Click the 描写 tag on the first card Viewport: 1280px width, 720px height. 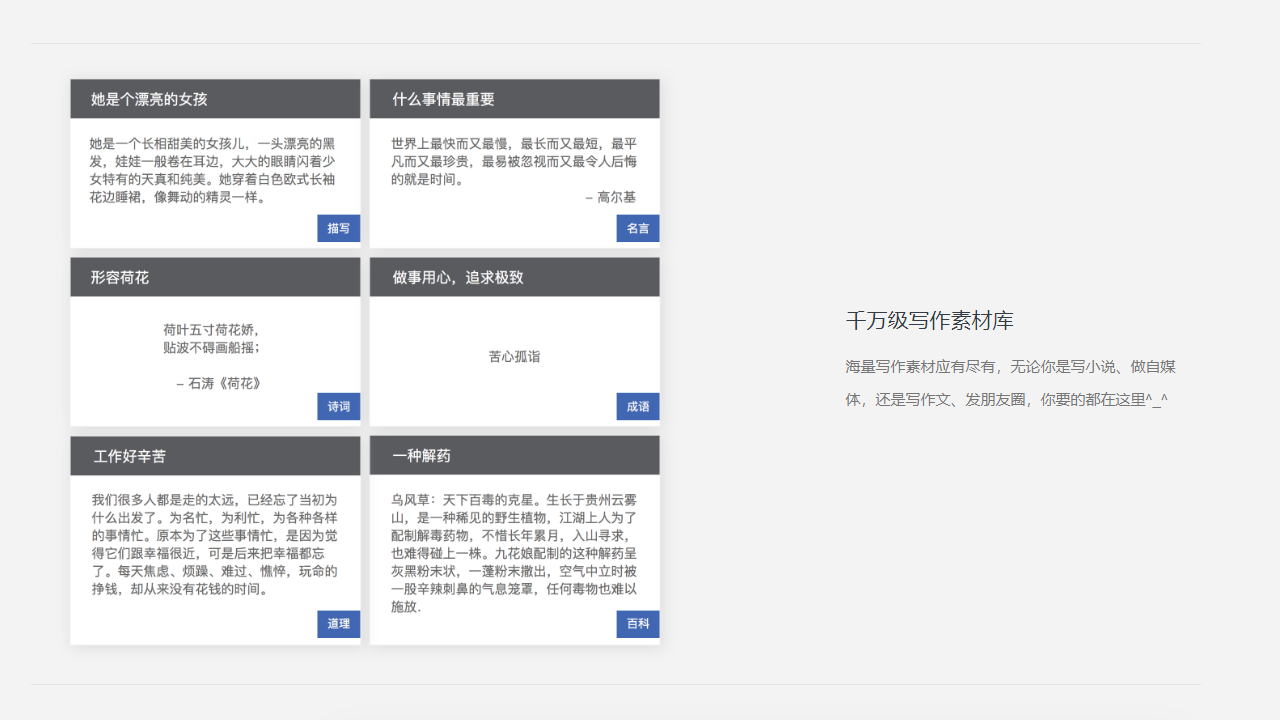(x=338, y=228)
